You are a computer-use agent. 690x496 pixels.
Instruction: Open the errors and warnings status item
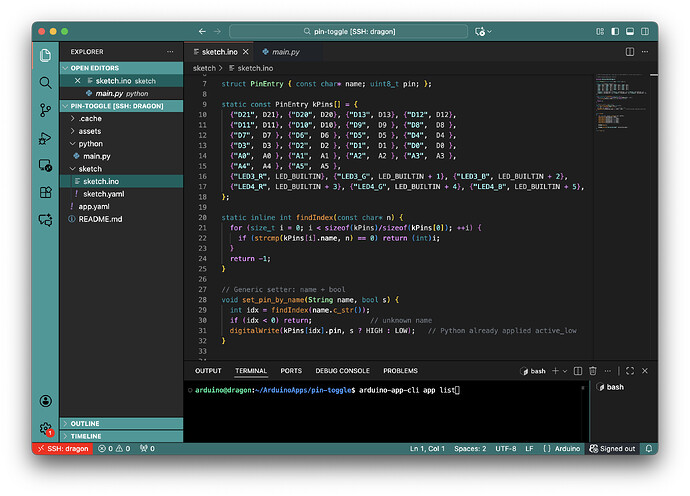pyautogui.click(x=114, y=448)
